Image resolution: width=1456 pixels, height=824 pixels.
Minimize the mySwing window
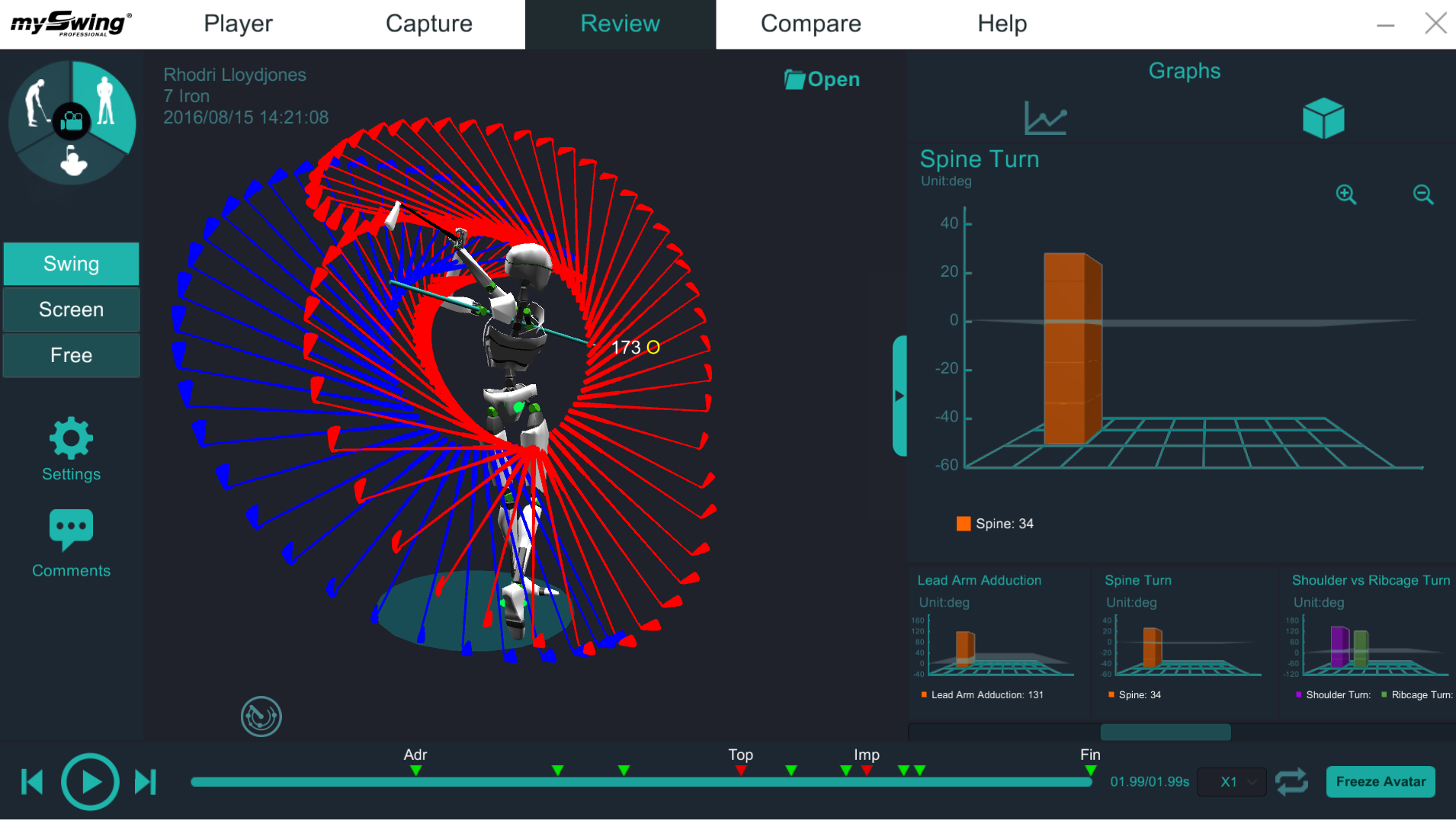tap(1386, 24)
